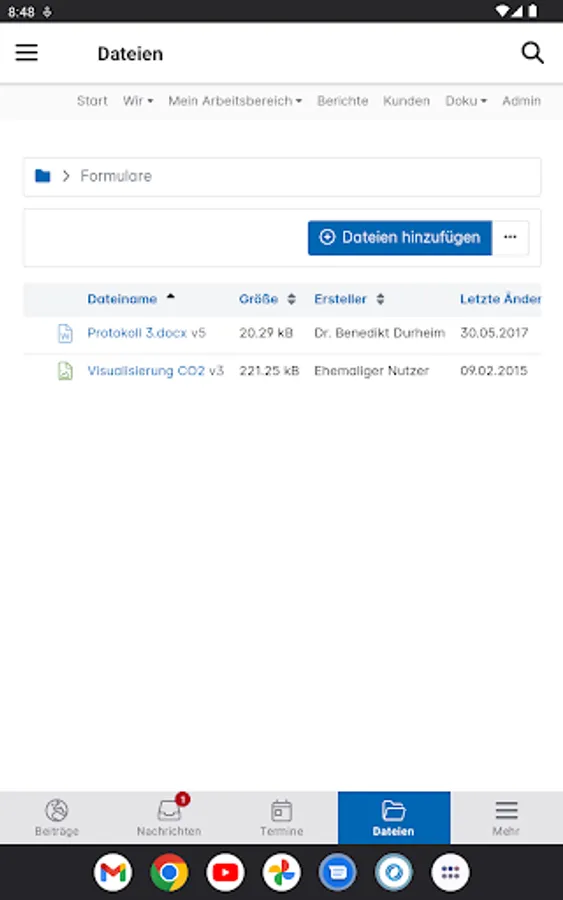Open image file icon for Visualisierung CO2

click(x=65, y=371)
